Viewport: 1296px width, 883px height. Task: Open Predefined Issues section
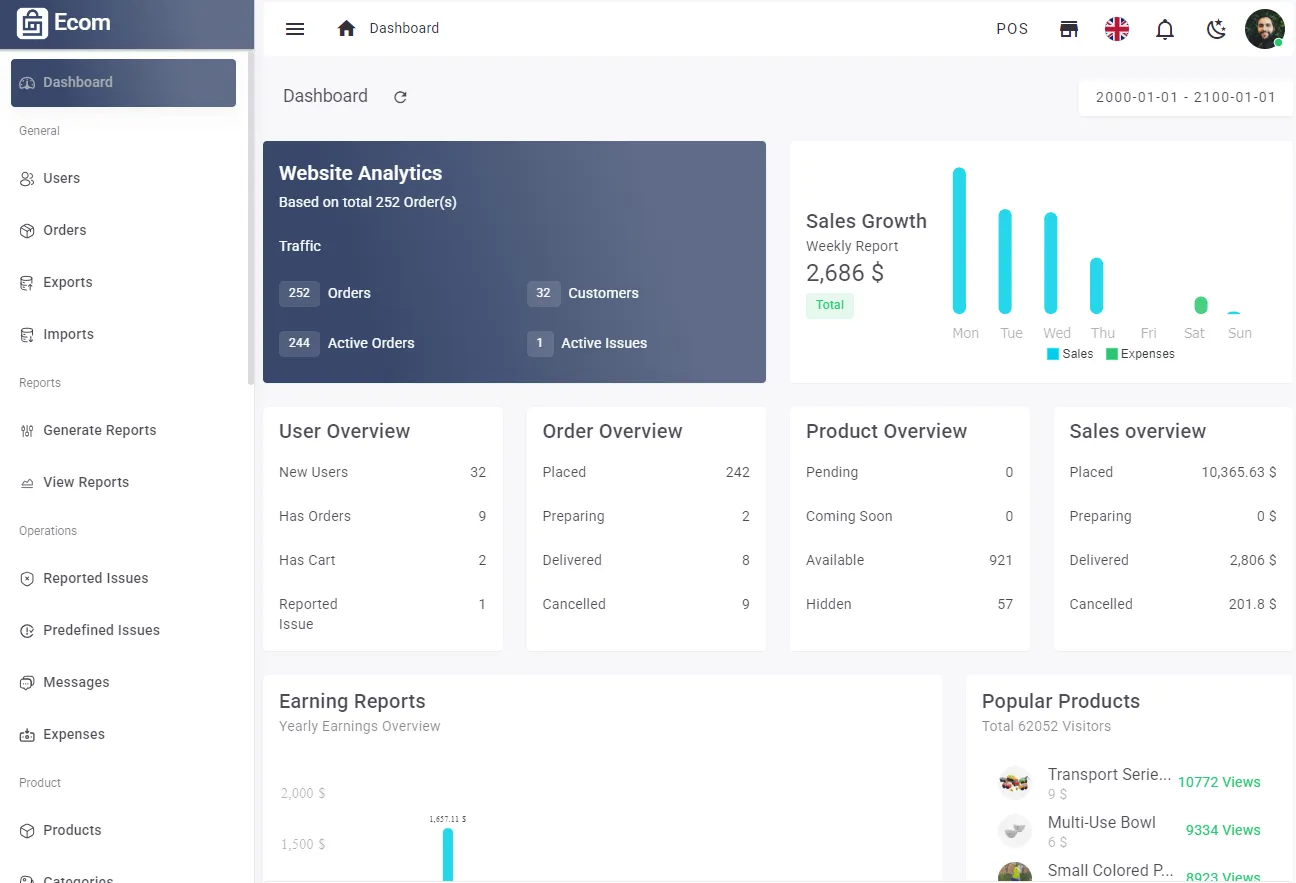click(101, 630)
